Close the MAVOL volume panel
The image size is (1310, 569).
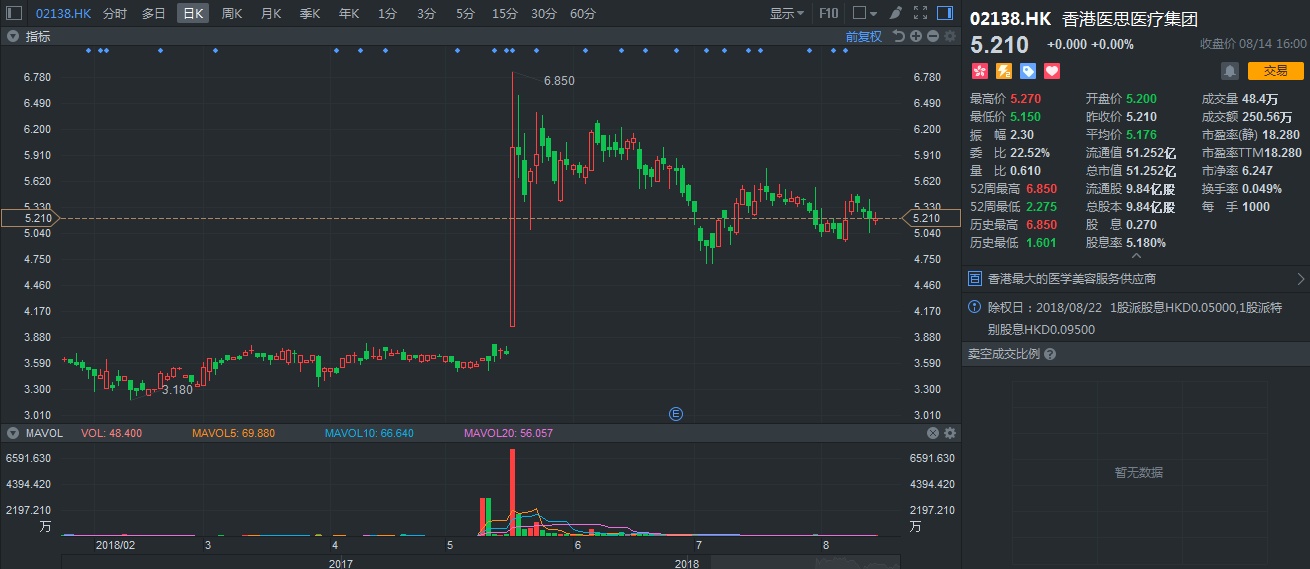coord(933,433)
